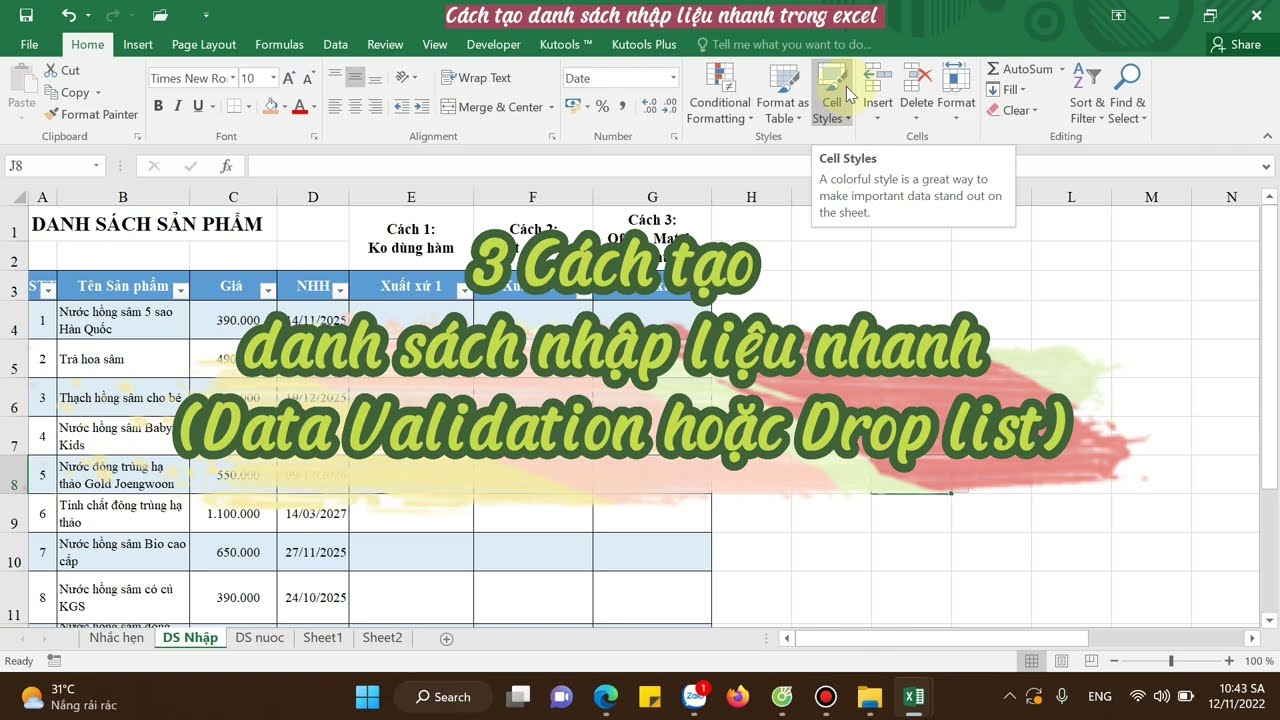Viewport: 1280px width, 720px height.
Task: Toggle Middle Align alignment
Action: click(355, 77)
